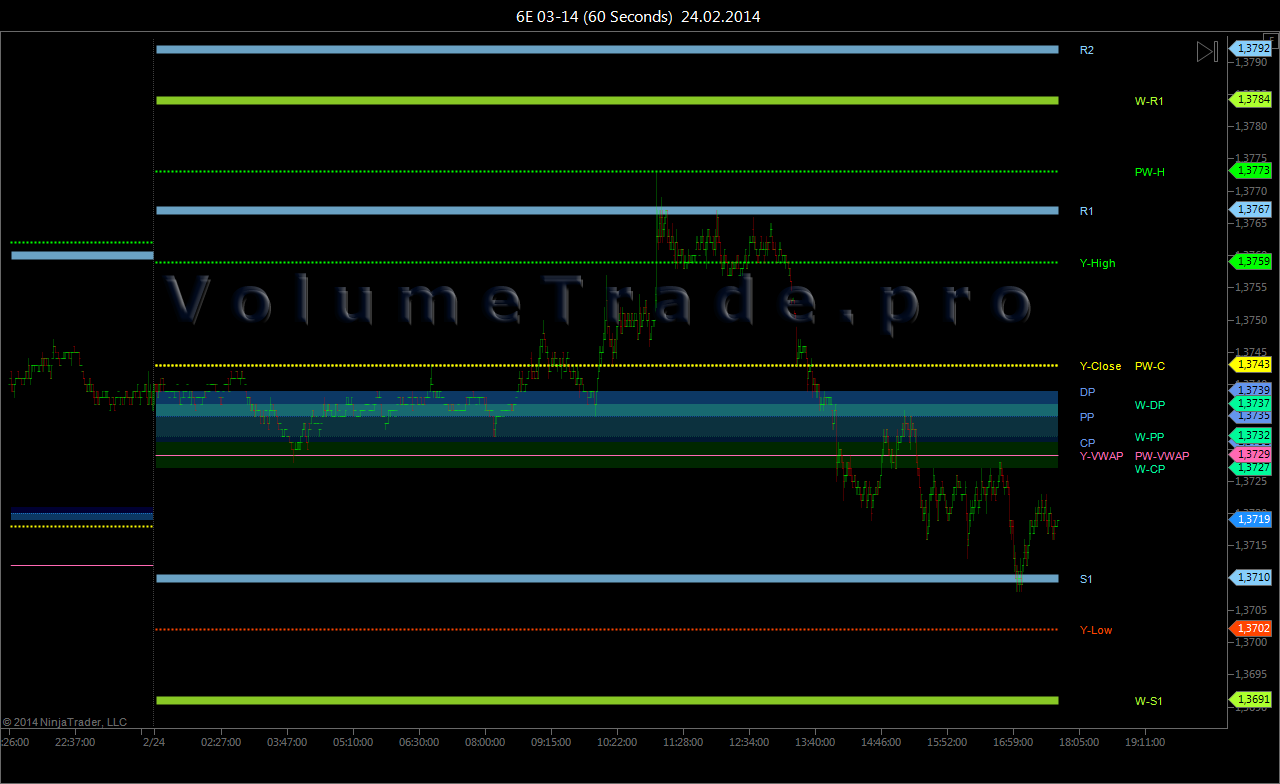Click the W-R1 level label
This screenshot has width=1280, height=784.
pos(1149,101)
